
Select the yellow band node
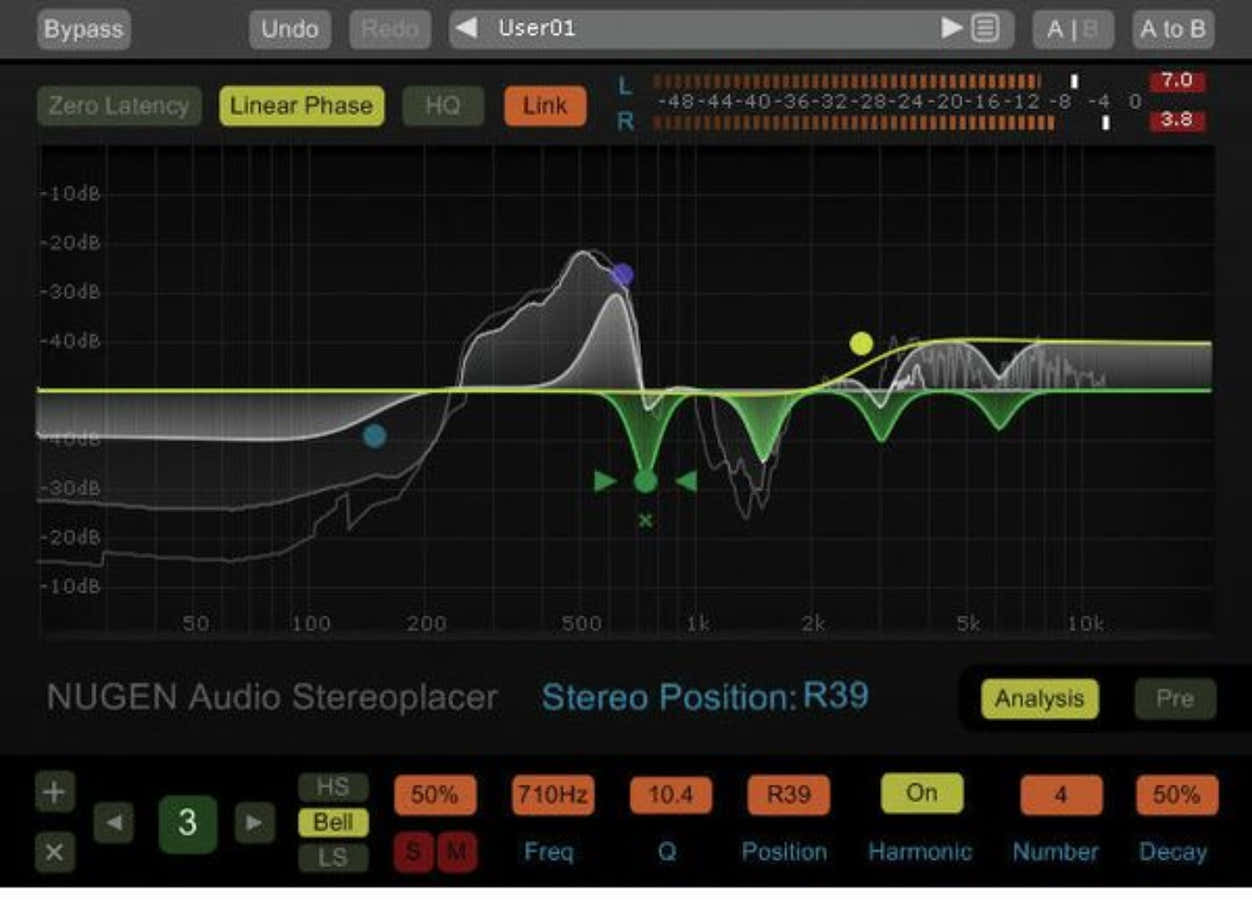coord(861,344)
